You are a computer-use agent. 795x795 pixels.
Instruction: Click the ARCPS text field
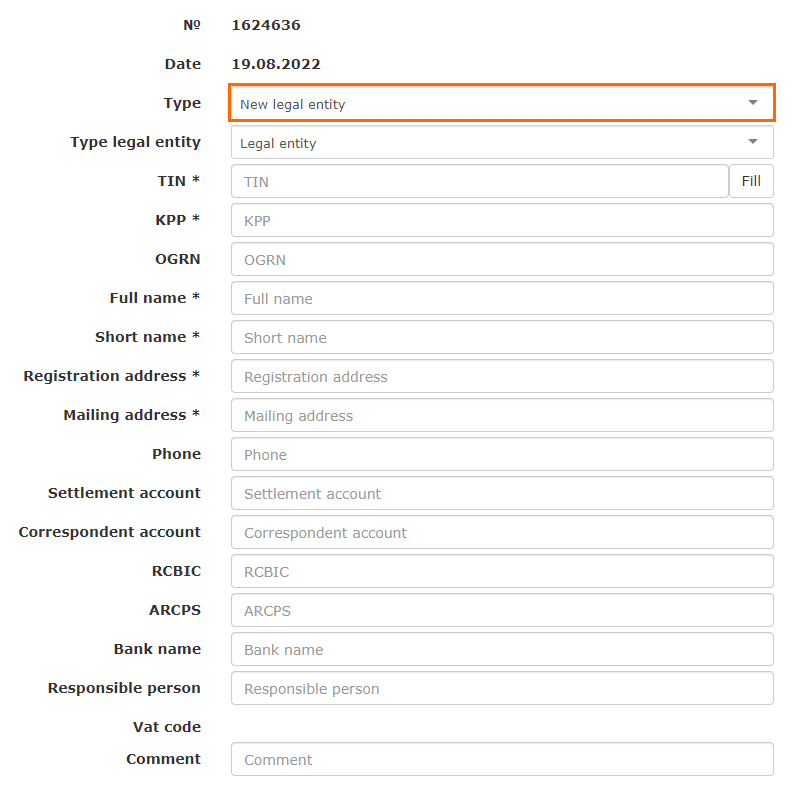coord(502,611)
